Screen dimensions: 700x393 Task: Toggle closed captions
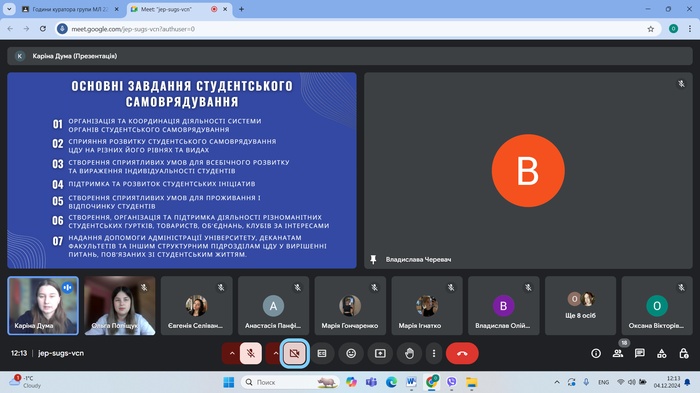coord(322,353)
